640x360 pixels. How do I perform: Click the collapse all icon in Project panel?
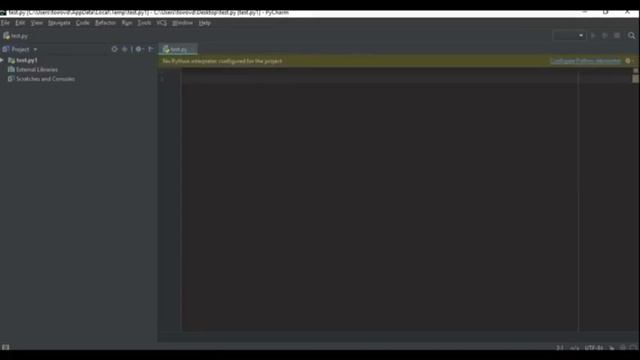coord(125,49)
